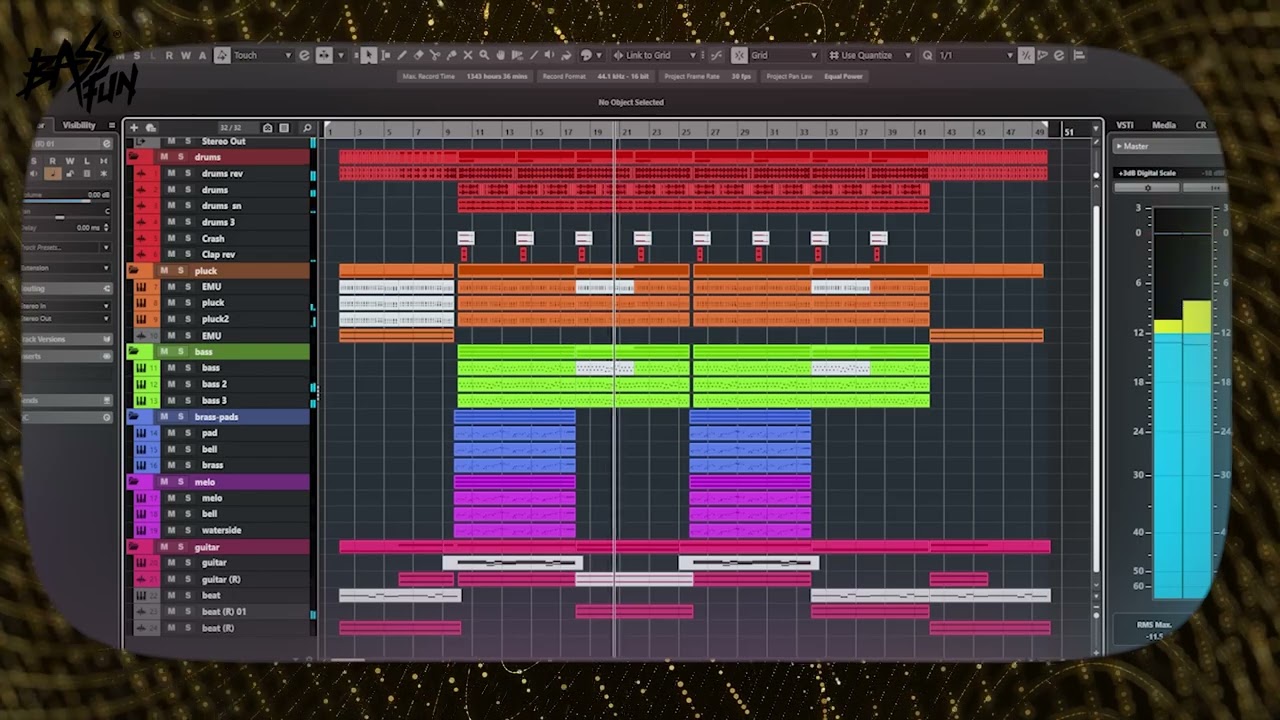The width and height of the screenshot is (1280, 720).
Task: Mute the Clap rev track
Action: coord(171,254)
